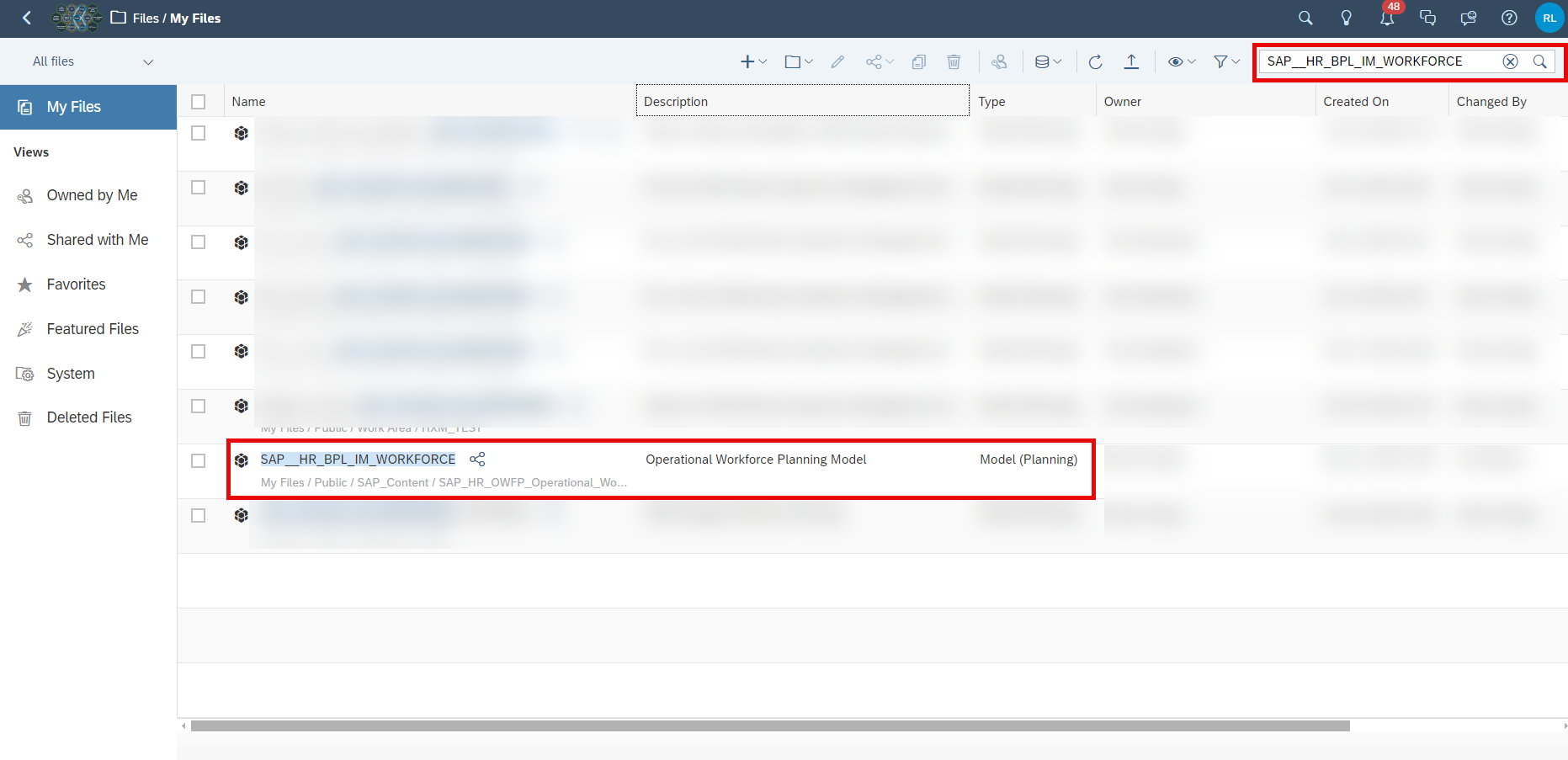
Task: Open the discussions chat icon
Action: click(x=1427, y=18)
